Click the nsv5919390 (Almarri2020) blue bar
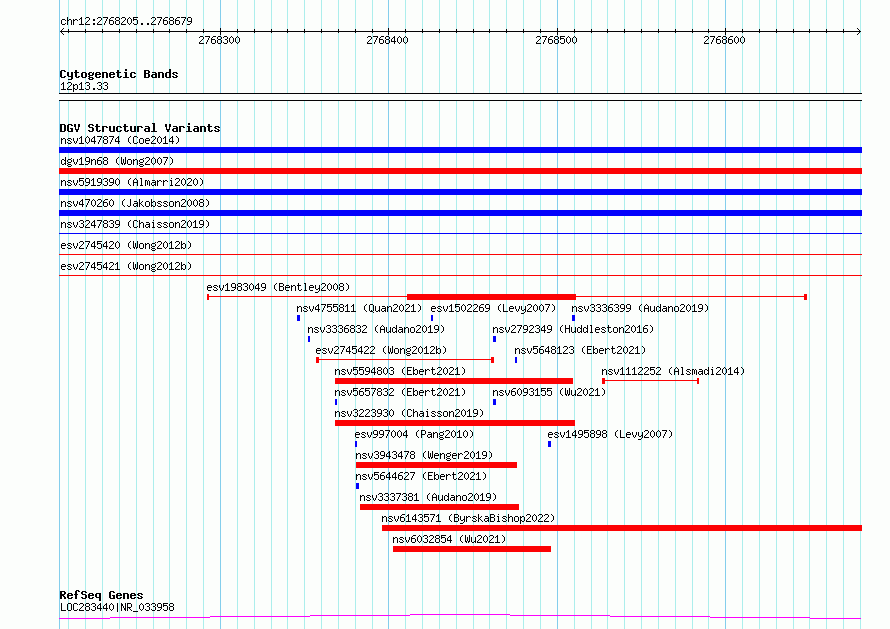This screenshot has width=890, height=629. (460, 192)
